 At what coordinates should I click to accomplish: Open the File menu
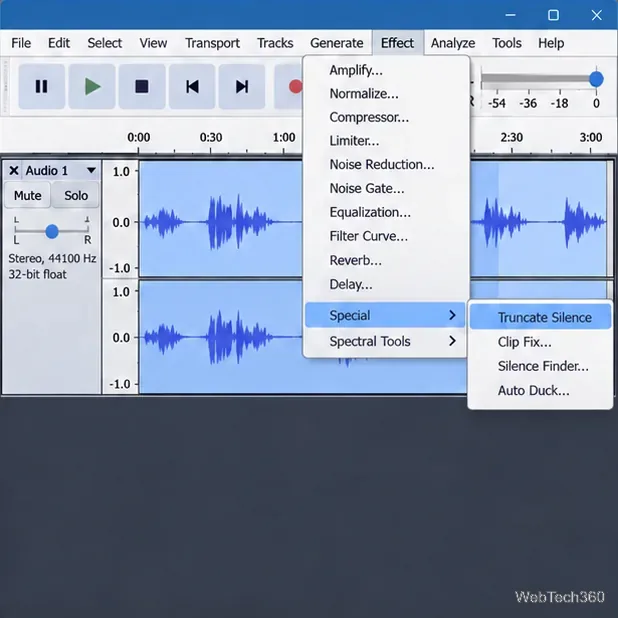click(x=21, y=43)
